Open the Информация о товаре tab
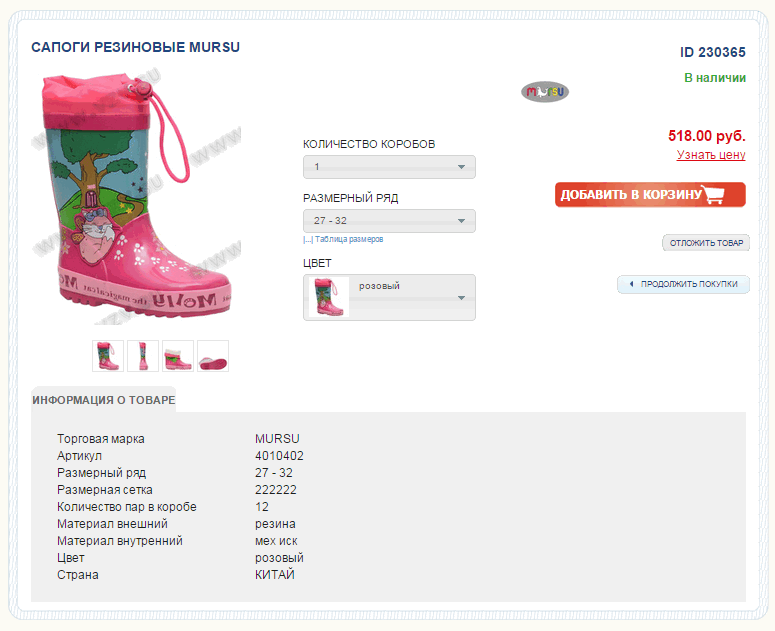775x631 pixels. [103, 400]
